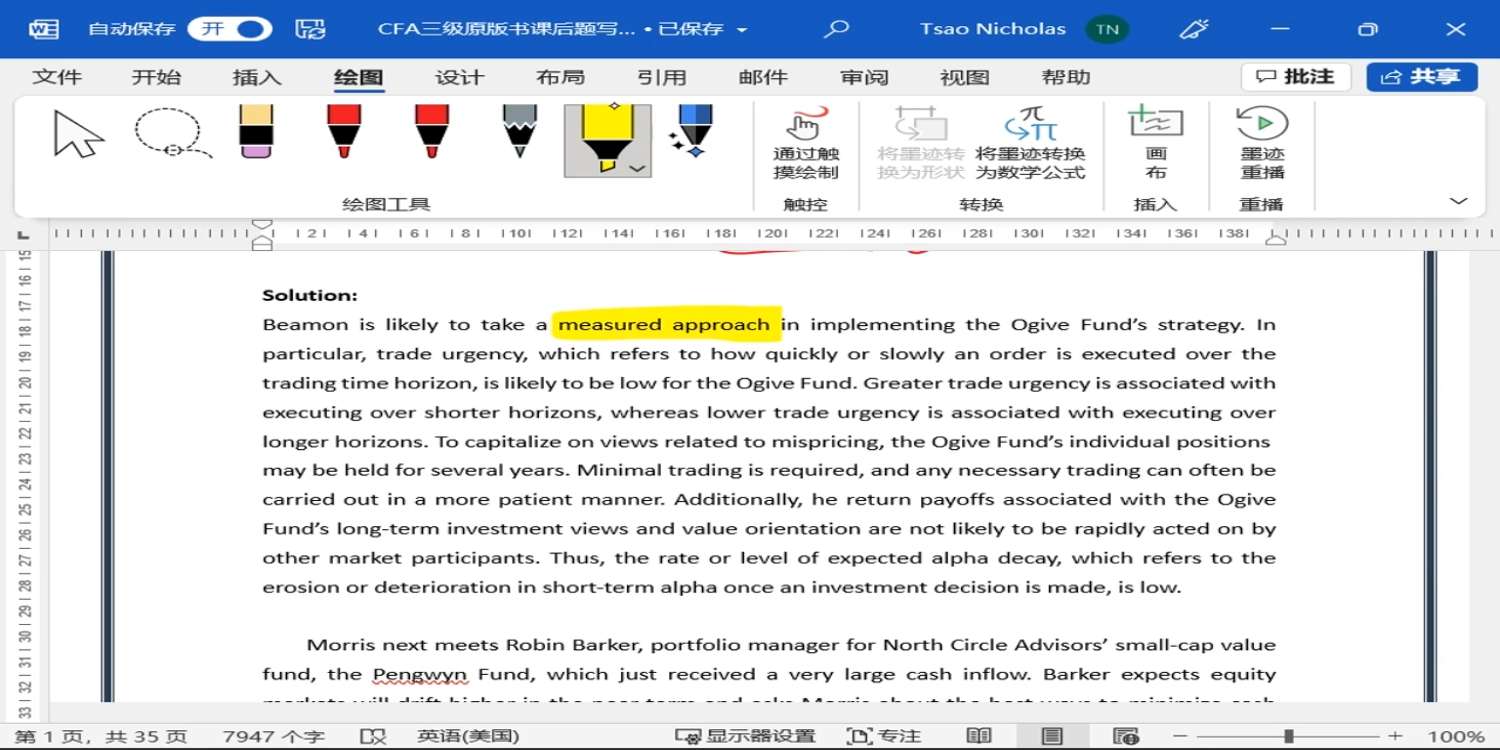The height and width of the screenshot is (750, 1500).
Task: Switch to the 审阅 (Review) tab
Action: point(864,77)
